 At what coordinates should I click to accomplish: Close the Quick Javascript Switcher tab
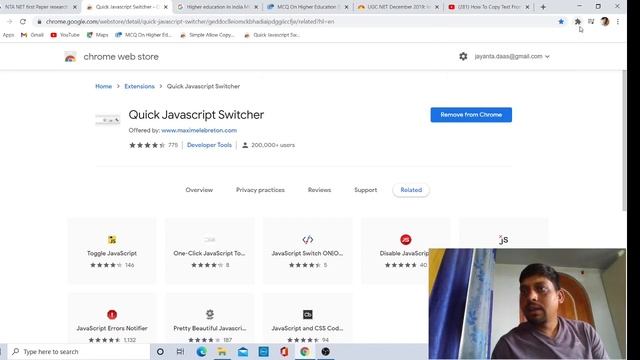[165, 7]
